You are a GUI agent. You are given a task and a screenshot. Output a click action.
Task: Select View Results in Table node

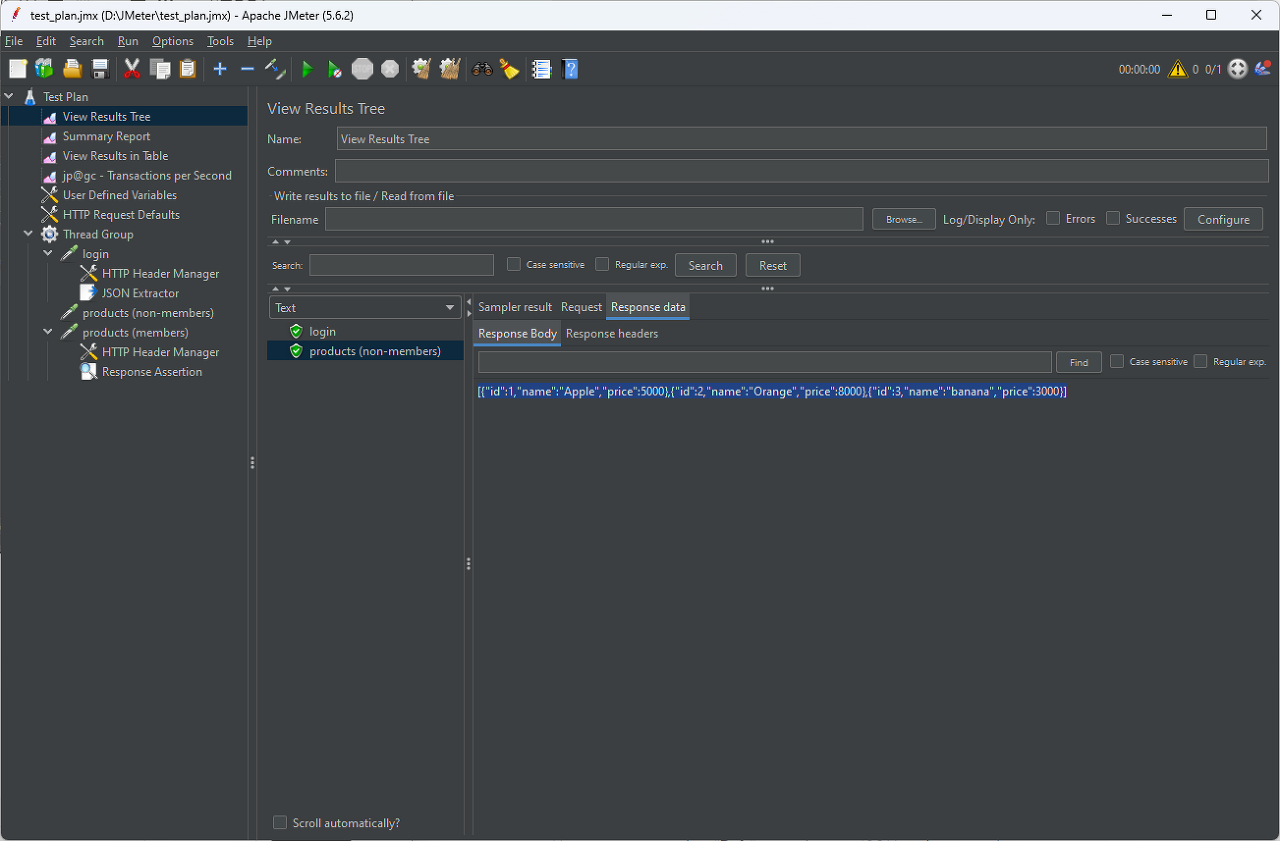[x=115, y=155]
